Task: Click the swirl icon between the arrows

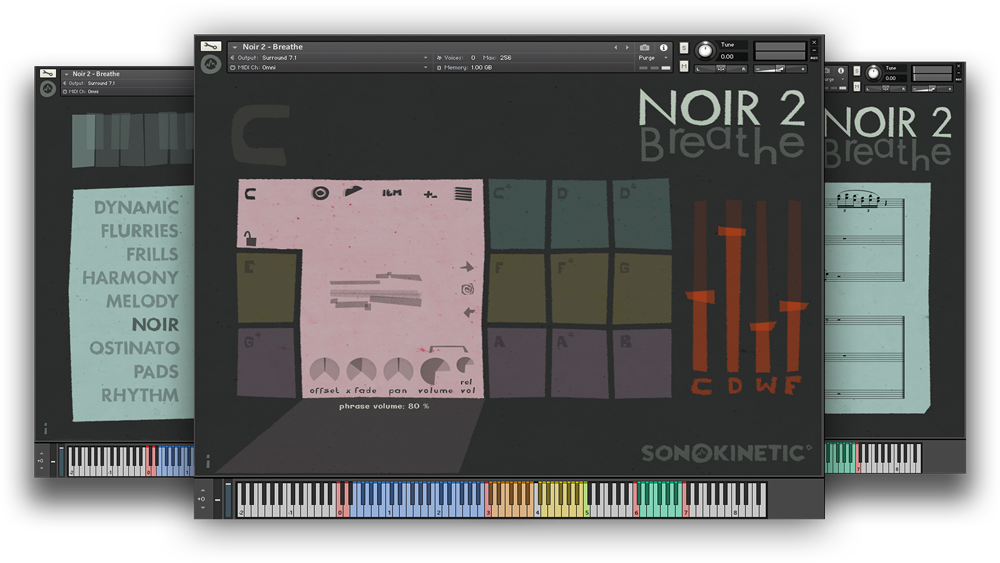Action: pos(467,289)
